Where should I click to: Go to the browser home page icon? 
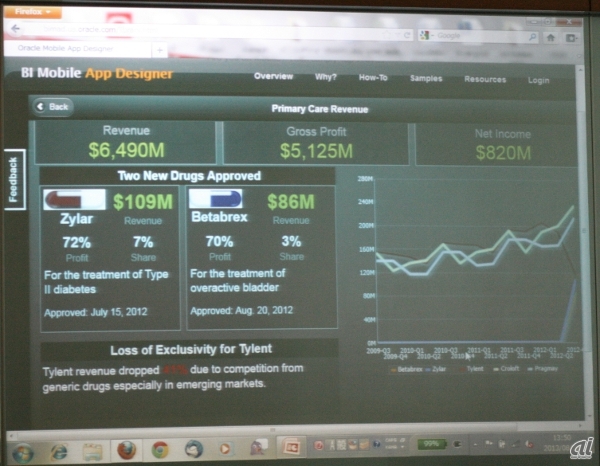coord(551,37)
